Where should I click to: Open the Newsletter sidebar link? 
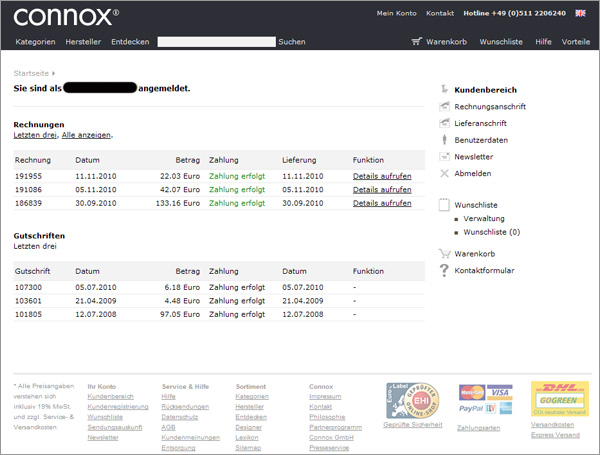coord(474,157)
